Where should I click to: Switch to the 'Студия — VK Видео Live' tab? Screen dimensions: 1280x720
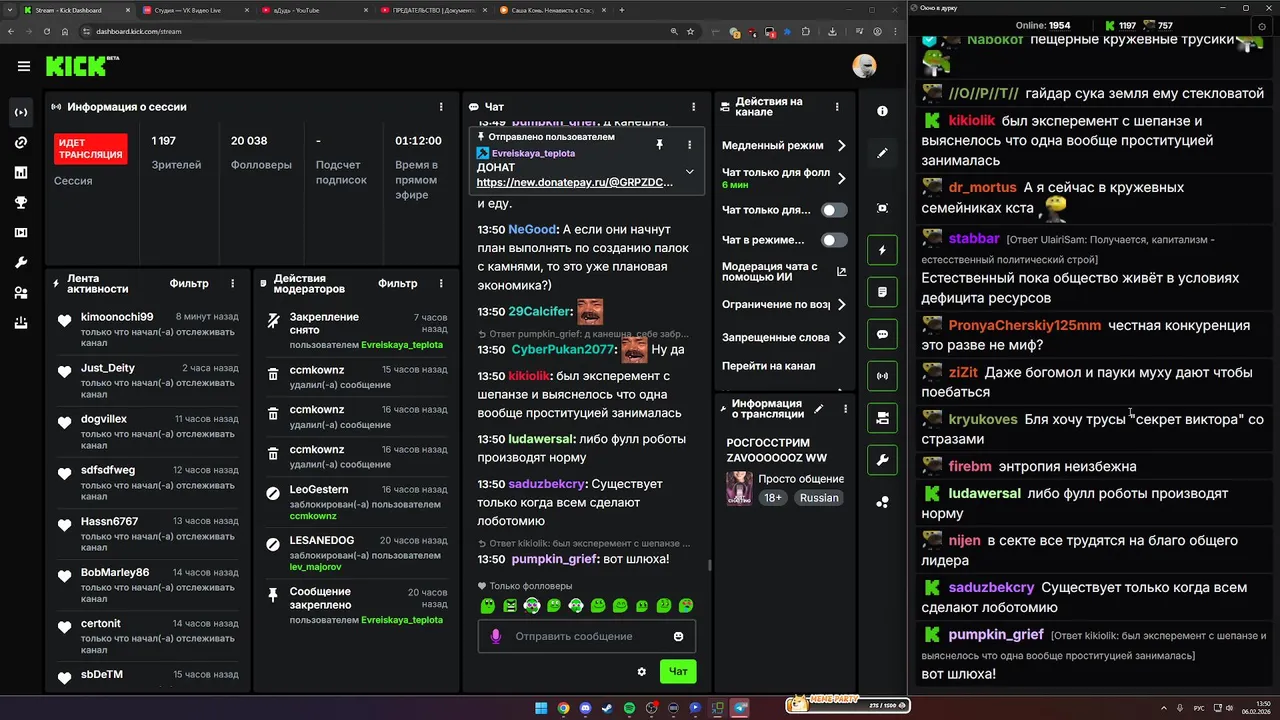coord(195,10)
